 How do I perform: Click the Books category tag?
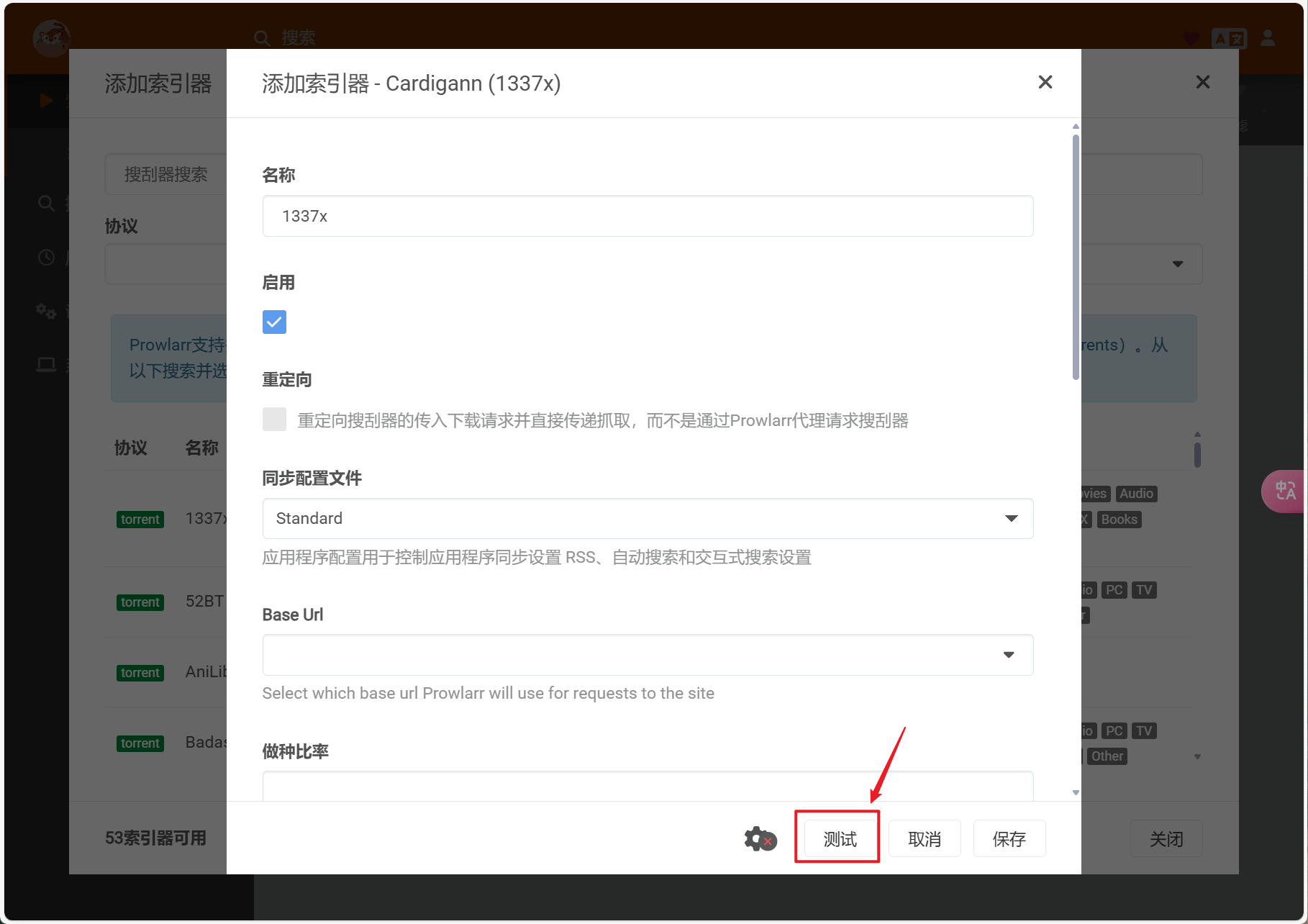(1119, 519)
